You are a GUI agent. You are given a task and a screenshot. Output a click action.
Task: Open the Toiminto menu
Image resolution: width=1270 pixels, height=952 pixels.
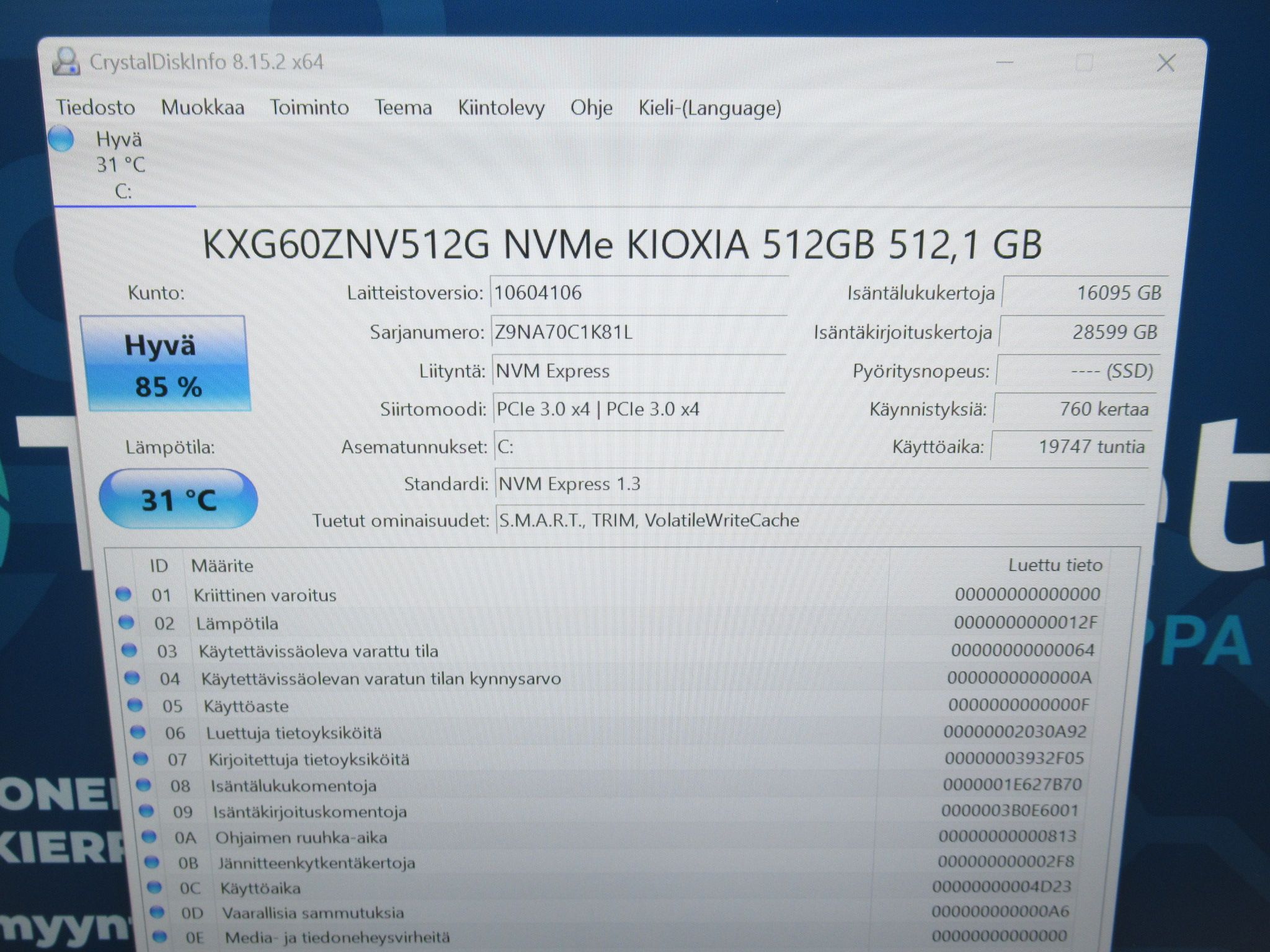click(x=309, y=108)
